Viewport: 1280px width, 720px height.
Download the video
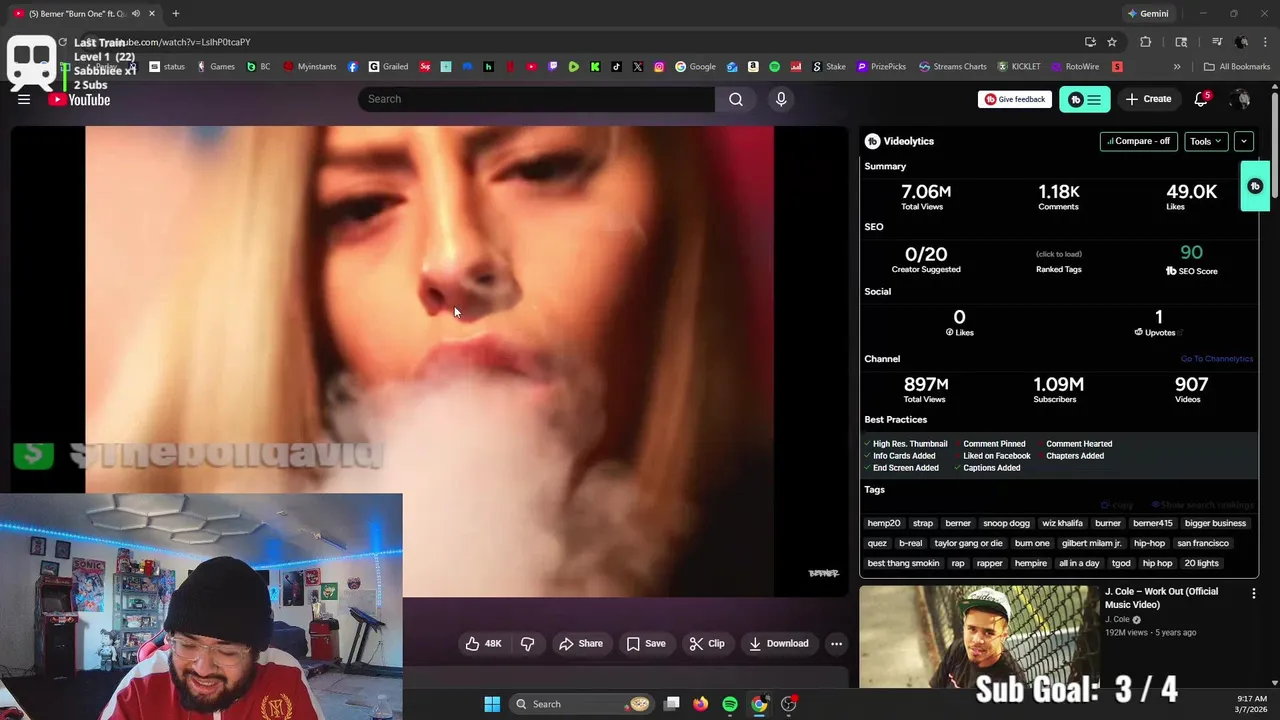click(778, 643)
